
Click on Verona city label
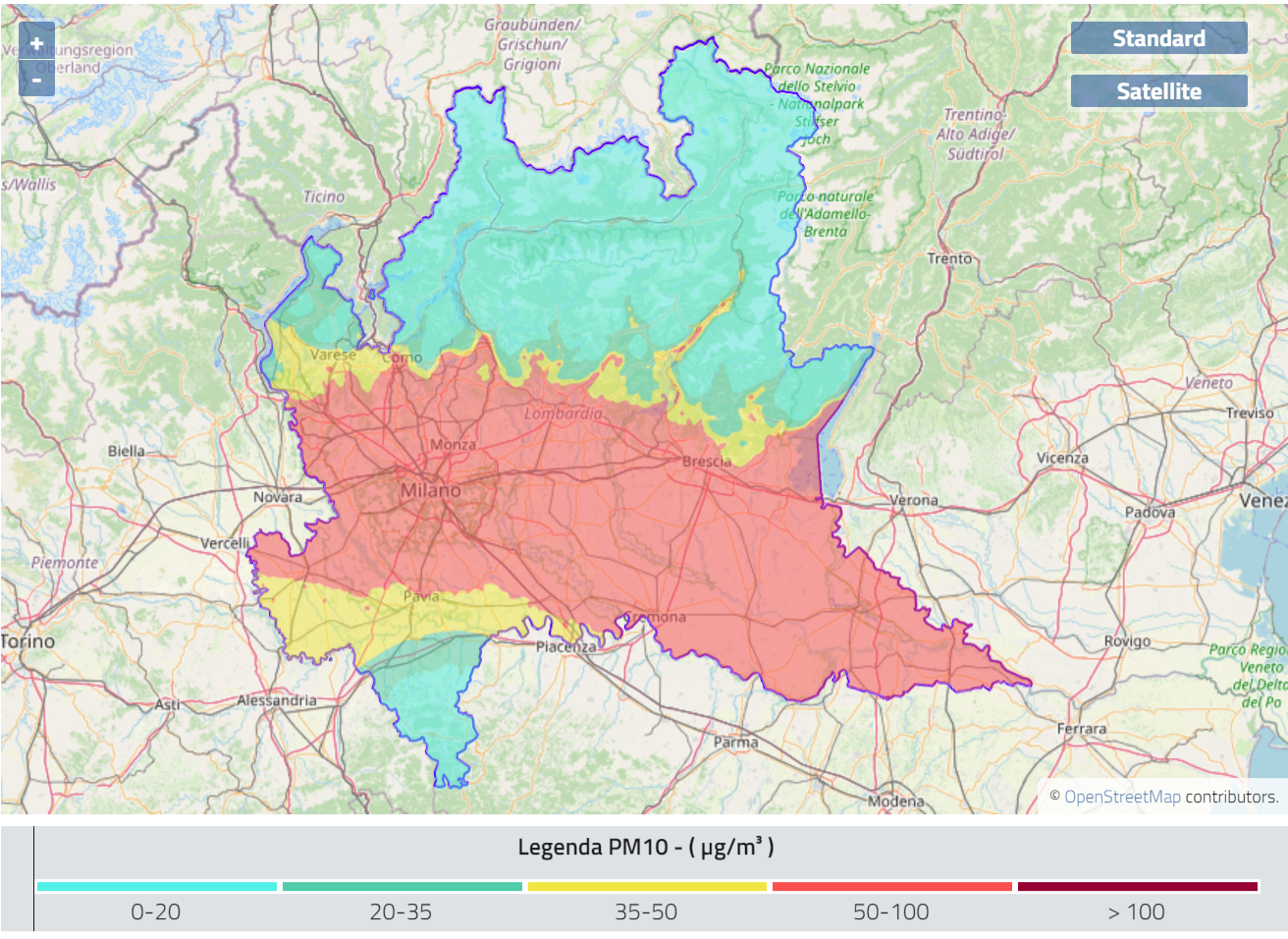coord(914,500)
